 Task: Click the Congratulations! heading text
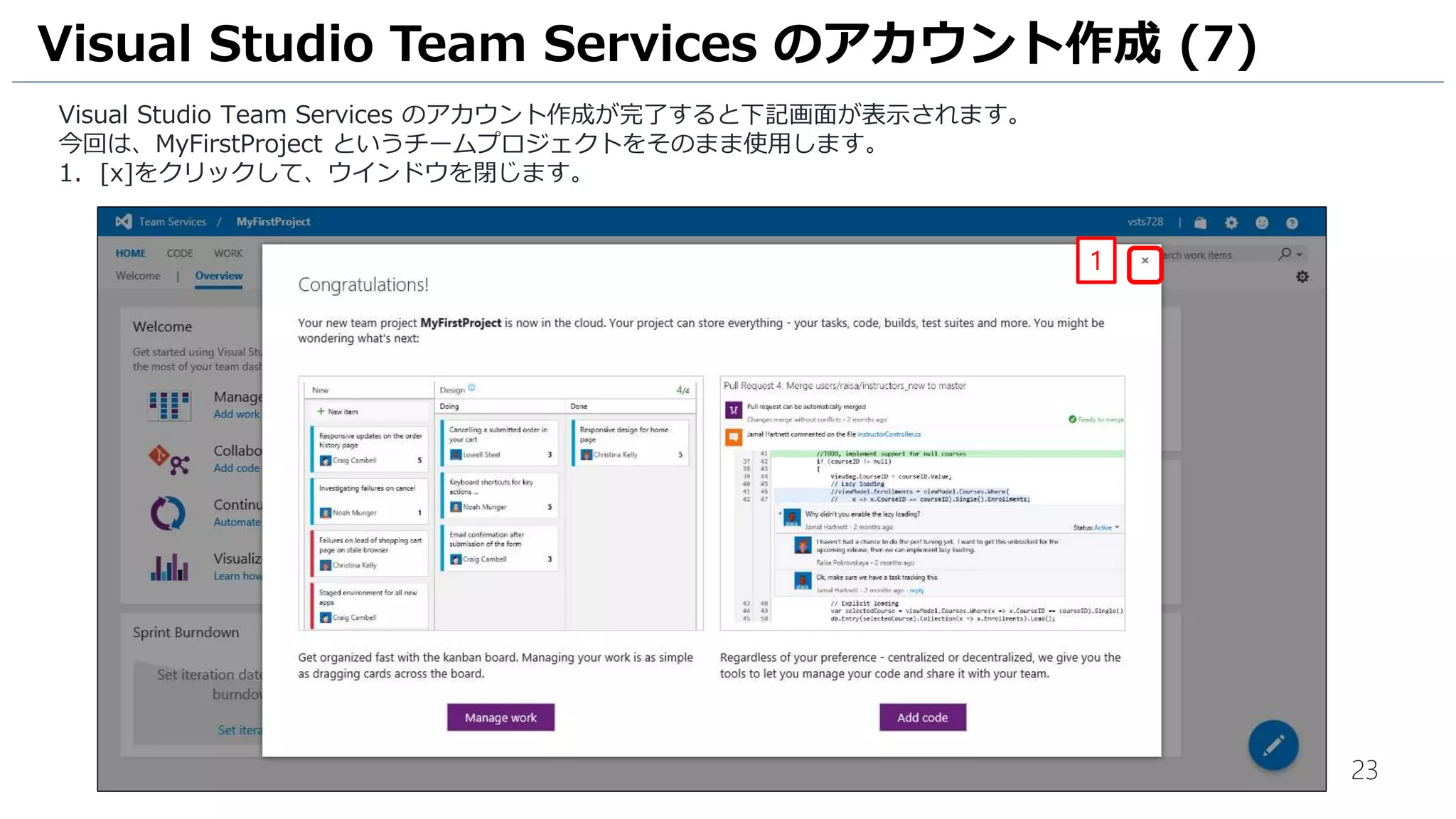point(363,285)
